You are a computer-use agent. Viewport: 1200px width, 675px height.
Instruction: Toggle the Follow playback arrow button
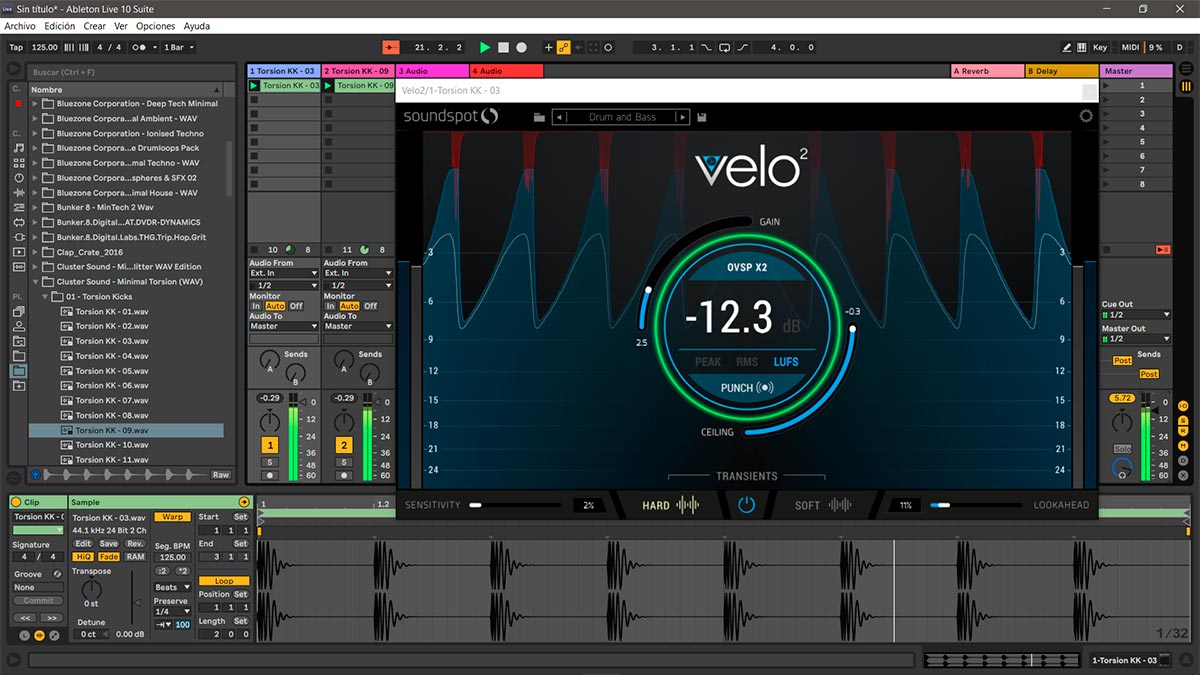(392, 47)
